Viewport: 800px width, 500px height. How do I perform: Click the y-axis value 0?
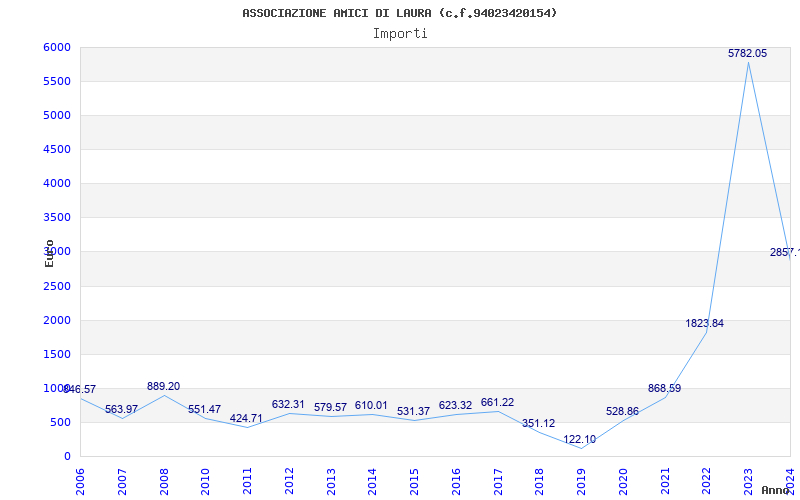67,457
